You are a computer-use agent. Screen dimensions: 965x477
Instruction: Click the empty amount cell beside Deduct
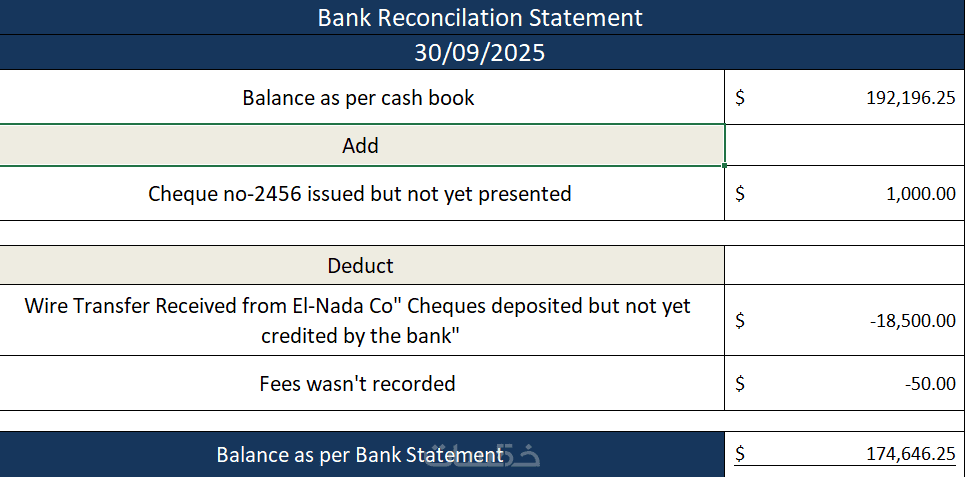[844, 266]
